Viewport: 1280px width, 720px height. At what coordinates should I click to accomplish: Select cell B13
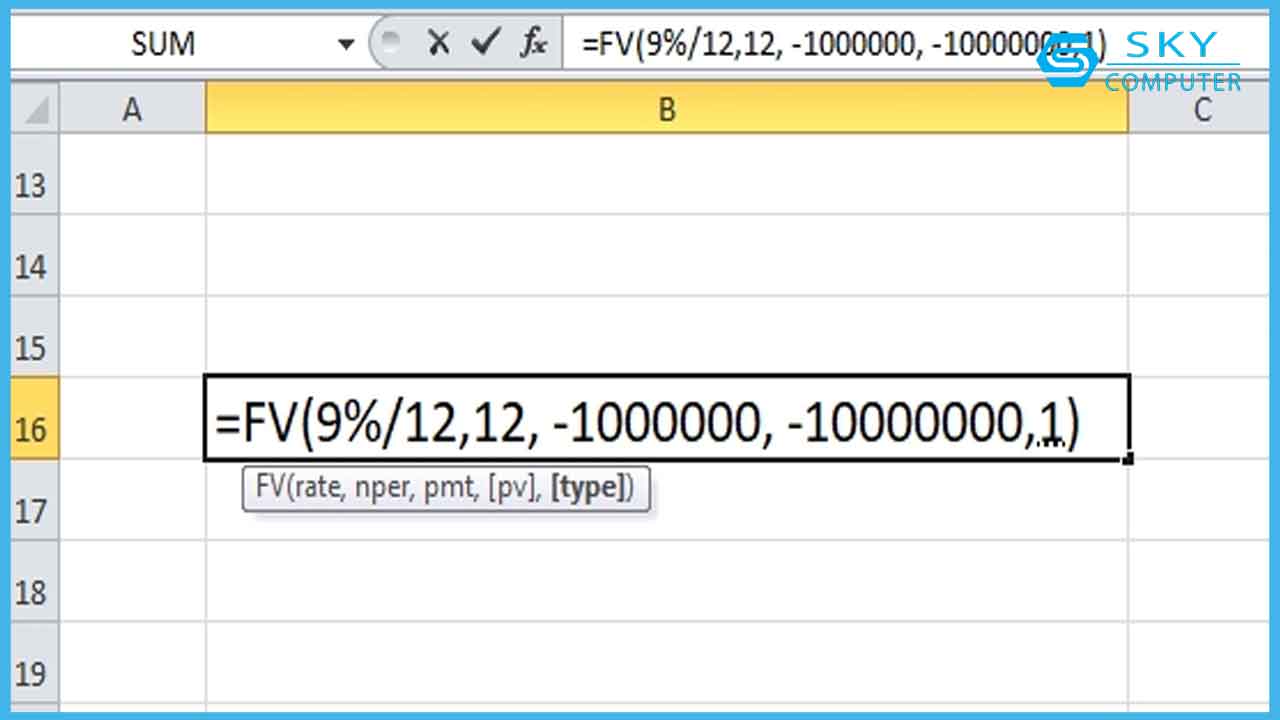667,174
